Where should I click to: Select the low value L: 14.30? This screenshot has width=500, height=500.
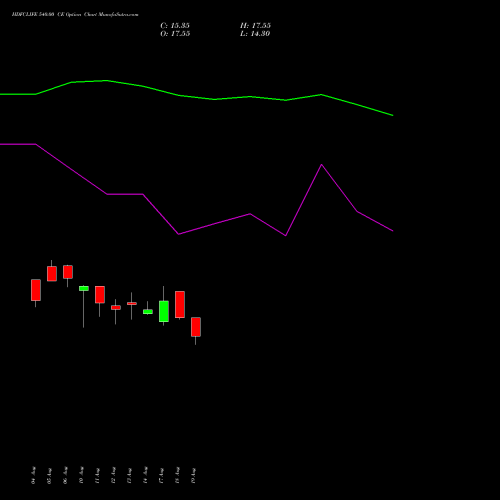pos(255,34)
